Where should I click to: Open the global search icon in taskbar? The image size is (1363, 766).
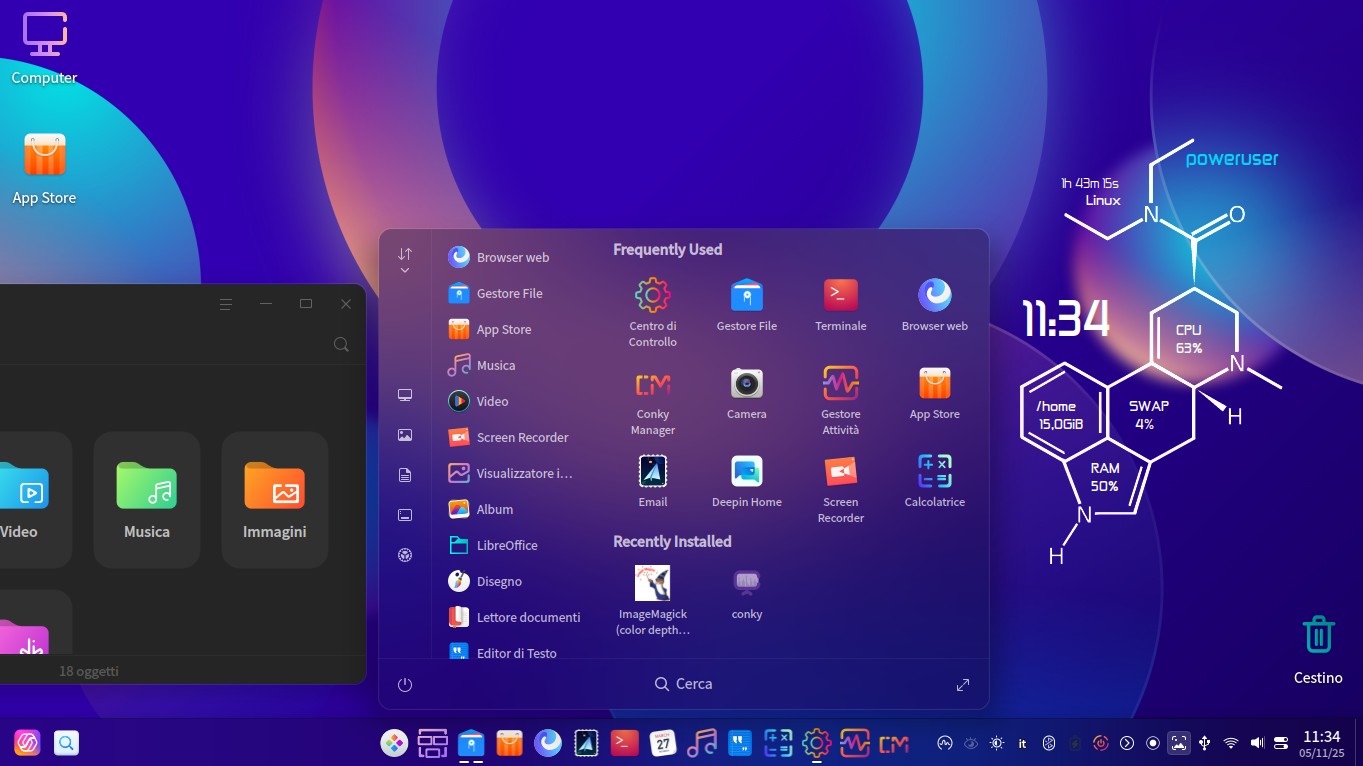(x=66, y=743)
